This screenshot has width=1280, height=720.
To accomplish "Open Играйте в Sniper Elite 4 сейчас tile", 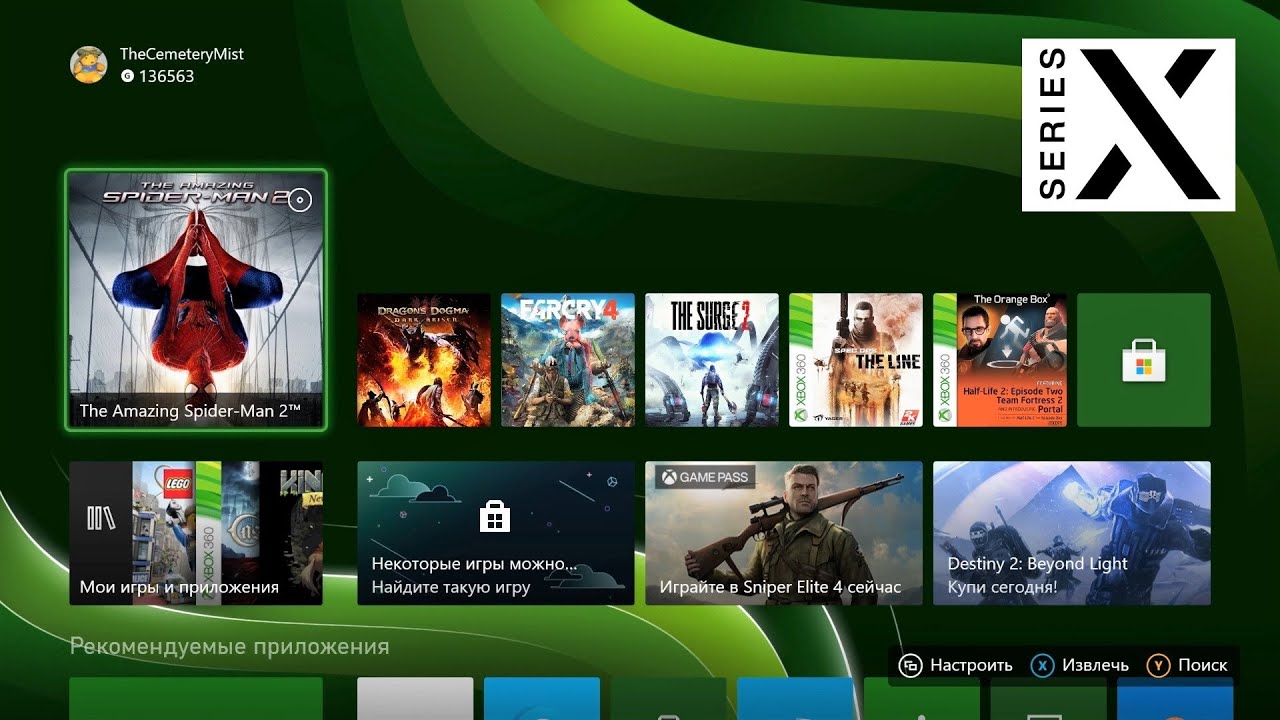I will [x=784, y=533].
